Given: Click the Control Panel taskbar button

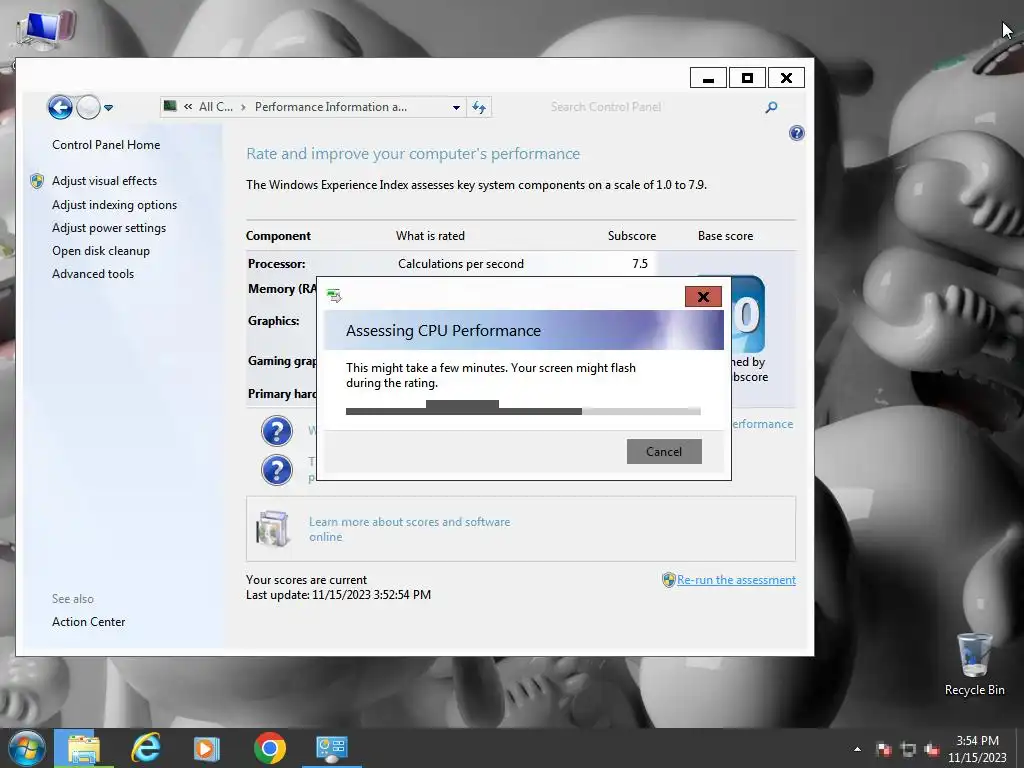Looking at the screenshot, I should click(332, 748).
